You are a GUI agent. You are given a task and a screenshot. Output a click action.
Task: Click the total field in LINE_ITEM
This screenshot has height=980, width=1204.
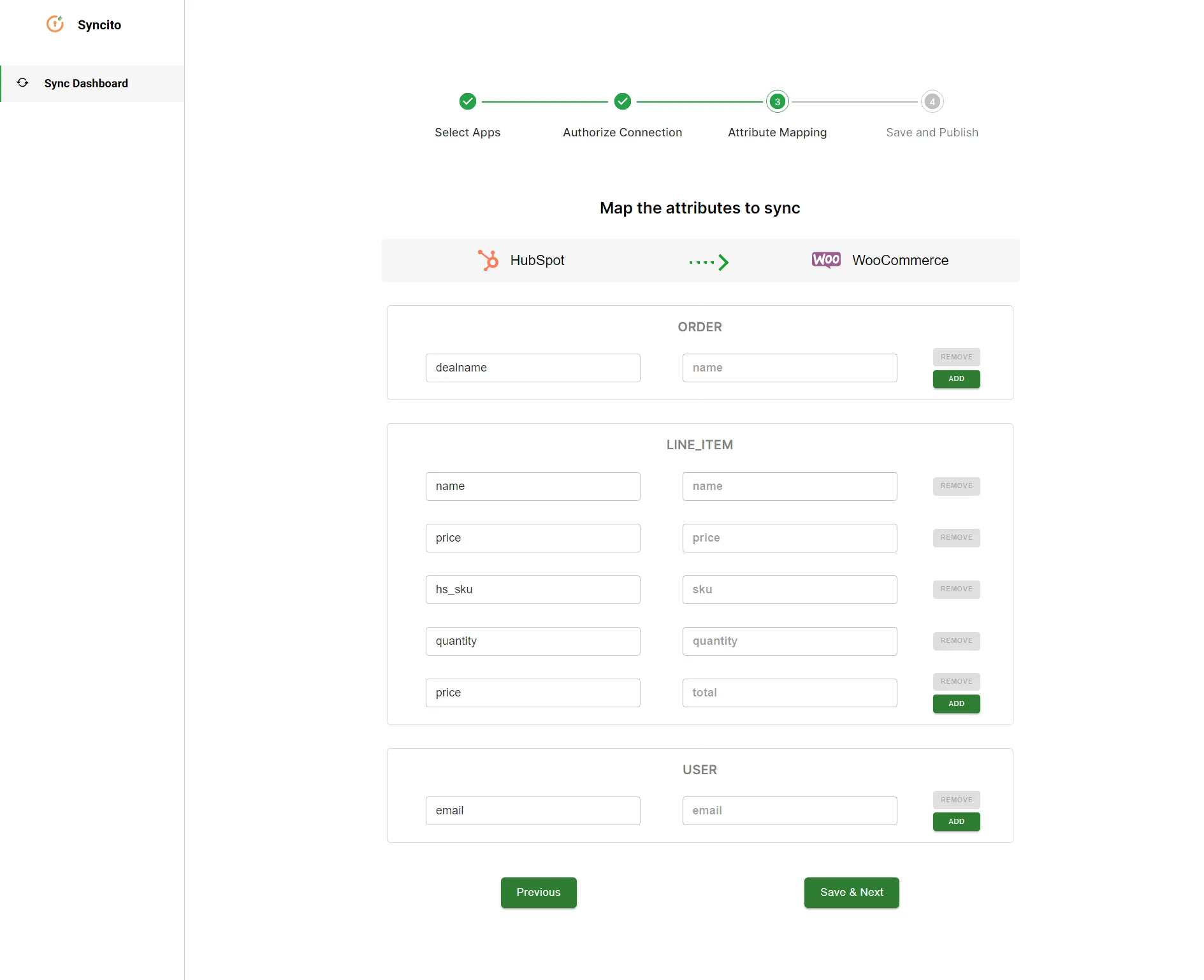coord(789,693)
